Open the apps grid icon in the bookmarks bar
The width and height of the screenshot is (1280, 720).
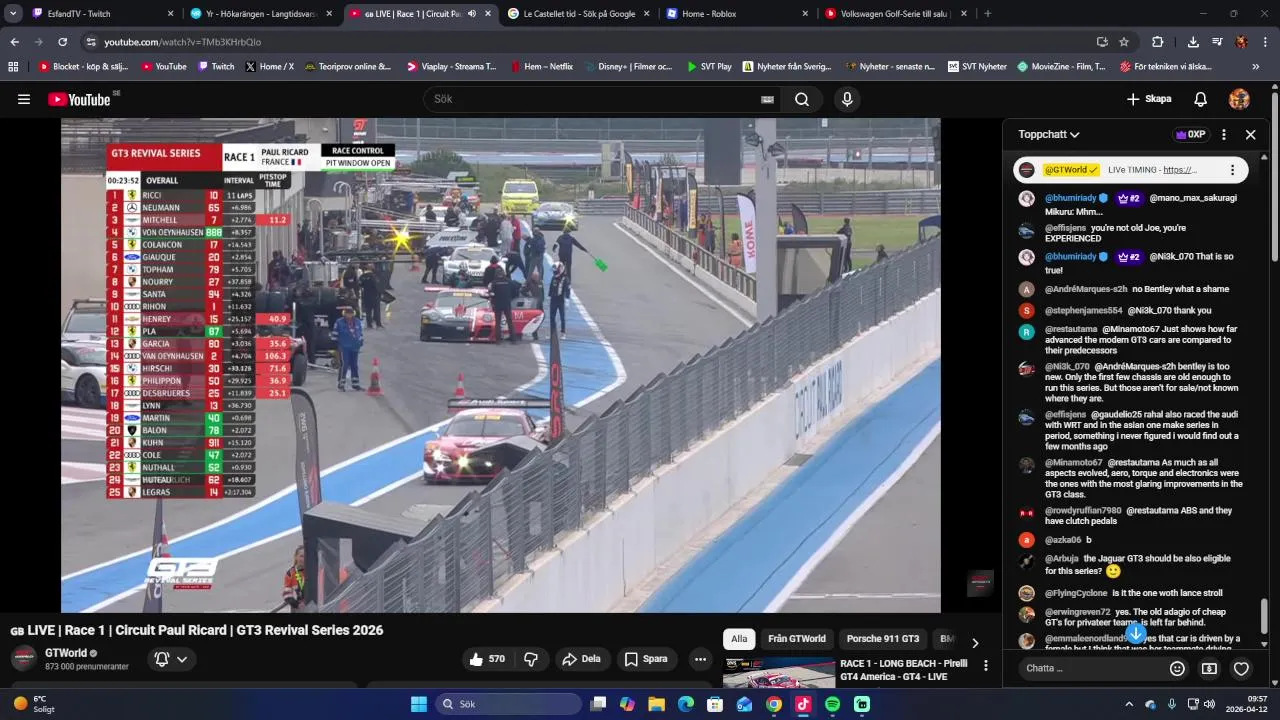pyautogui.click(x=13, y=67)
